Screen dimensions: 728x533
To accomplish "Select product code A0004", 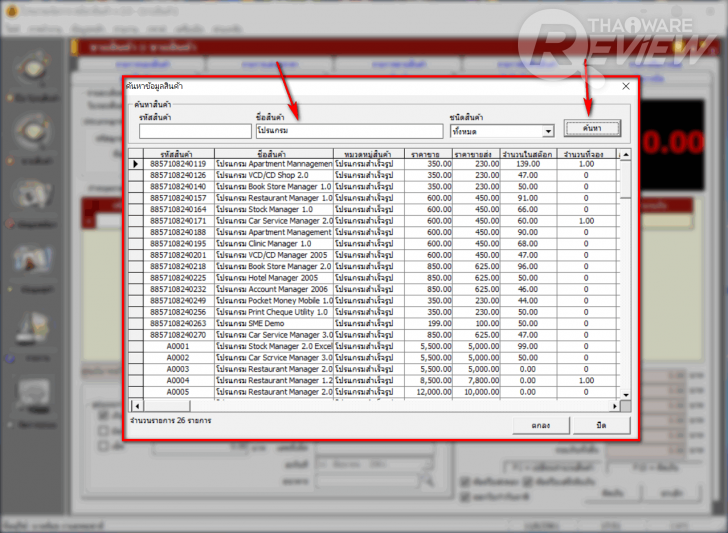I will coord(178,381).
